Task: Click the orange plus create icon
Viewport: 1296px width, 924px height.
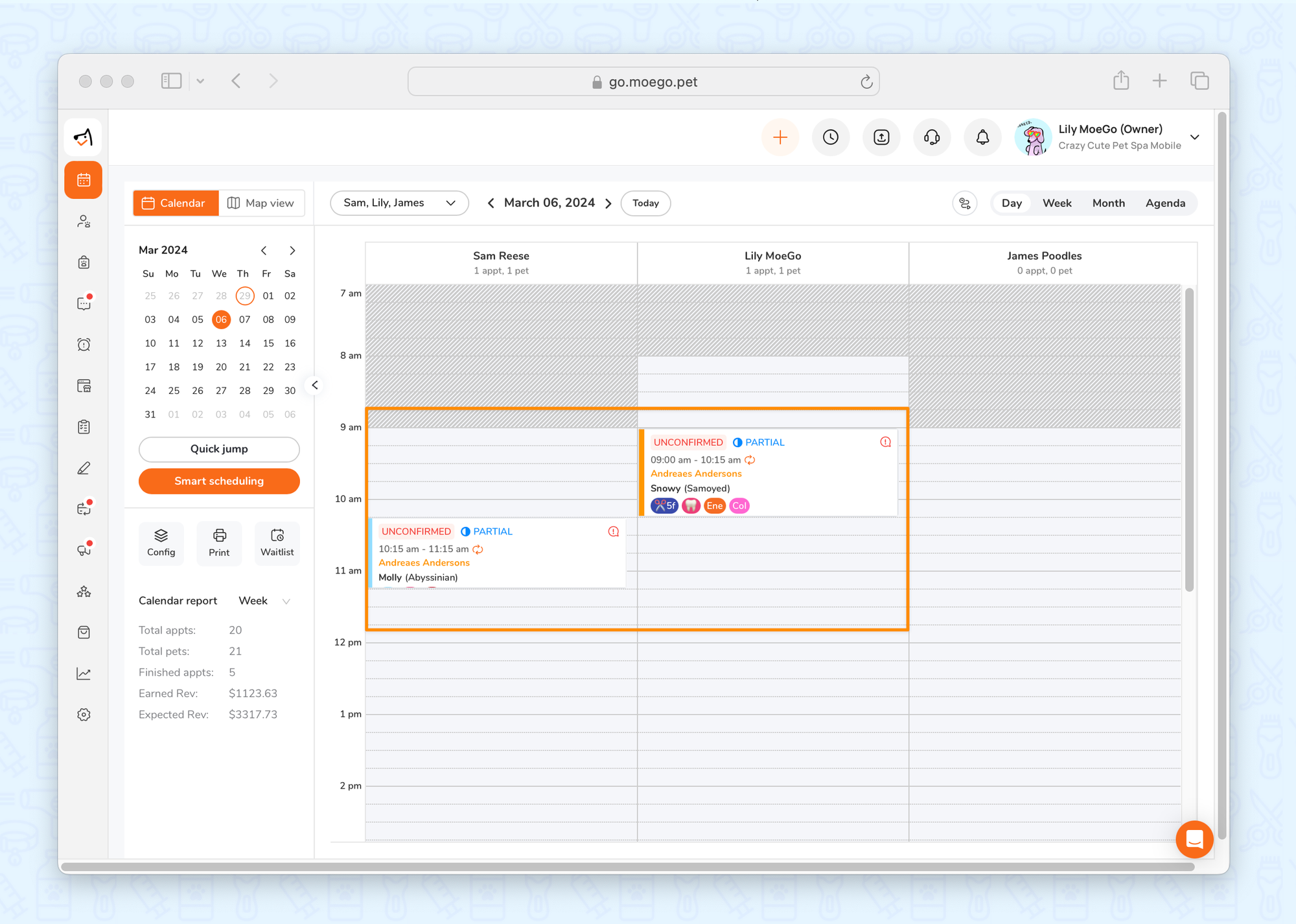Action: (x=780, y=137)
